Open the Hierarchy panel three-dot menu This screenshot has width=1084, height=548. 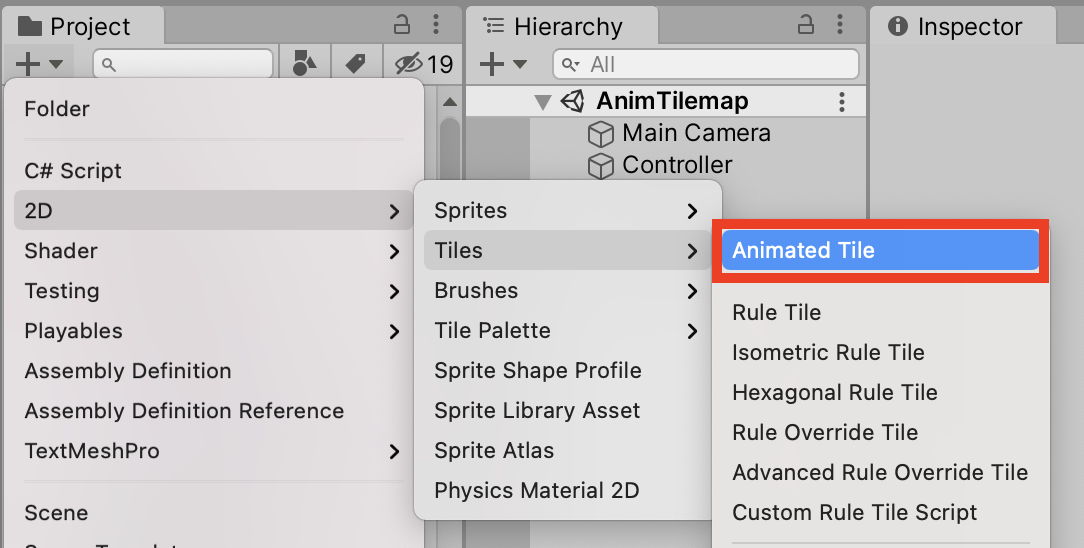tap(839, 24)
